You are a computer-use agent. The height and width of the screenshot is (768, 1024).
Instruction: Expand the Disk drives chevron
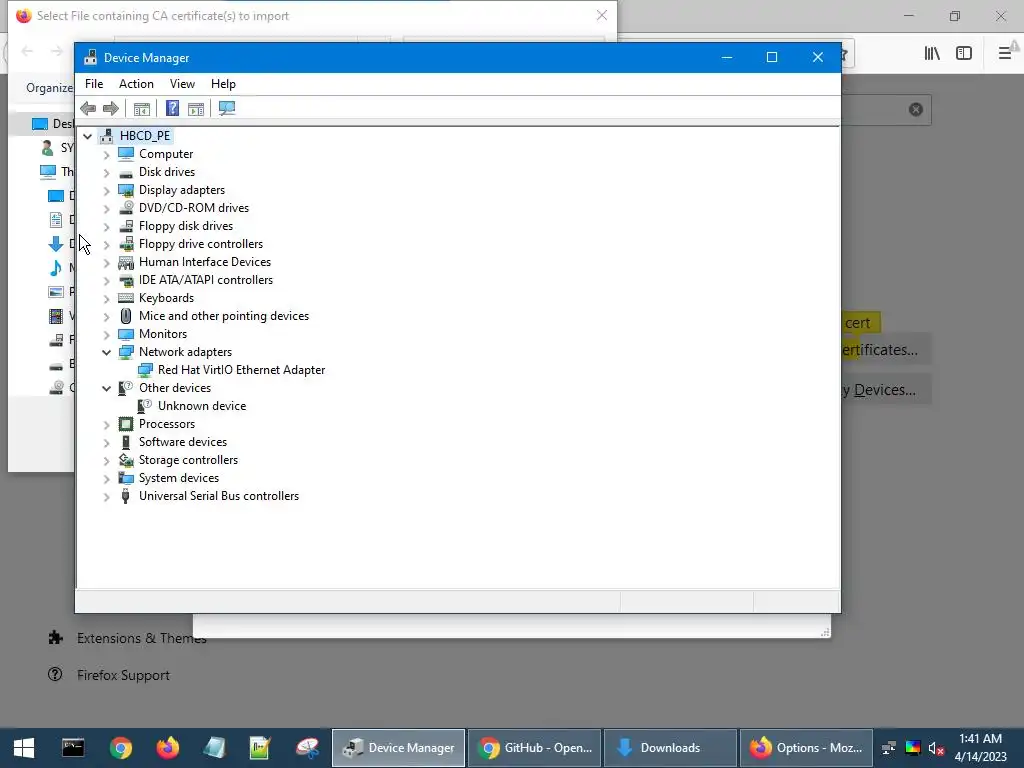(x=106, y=172)
